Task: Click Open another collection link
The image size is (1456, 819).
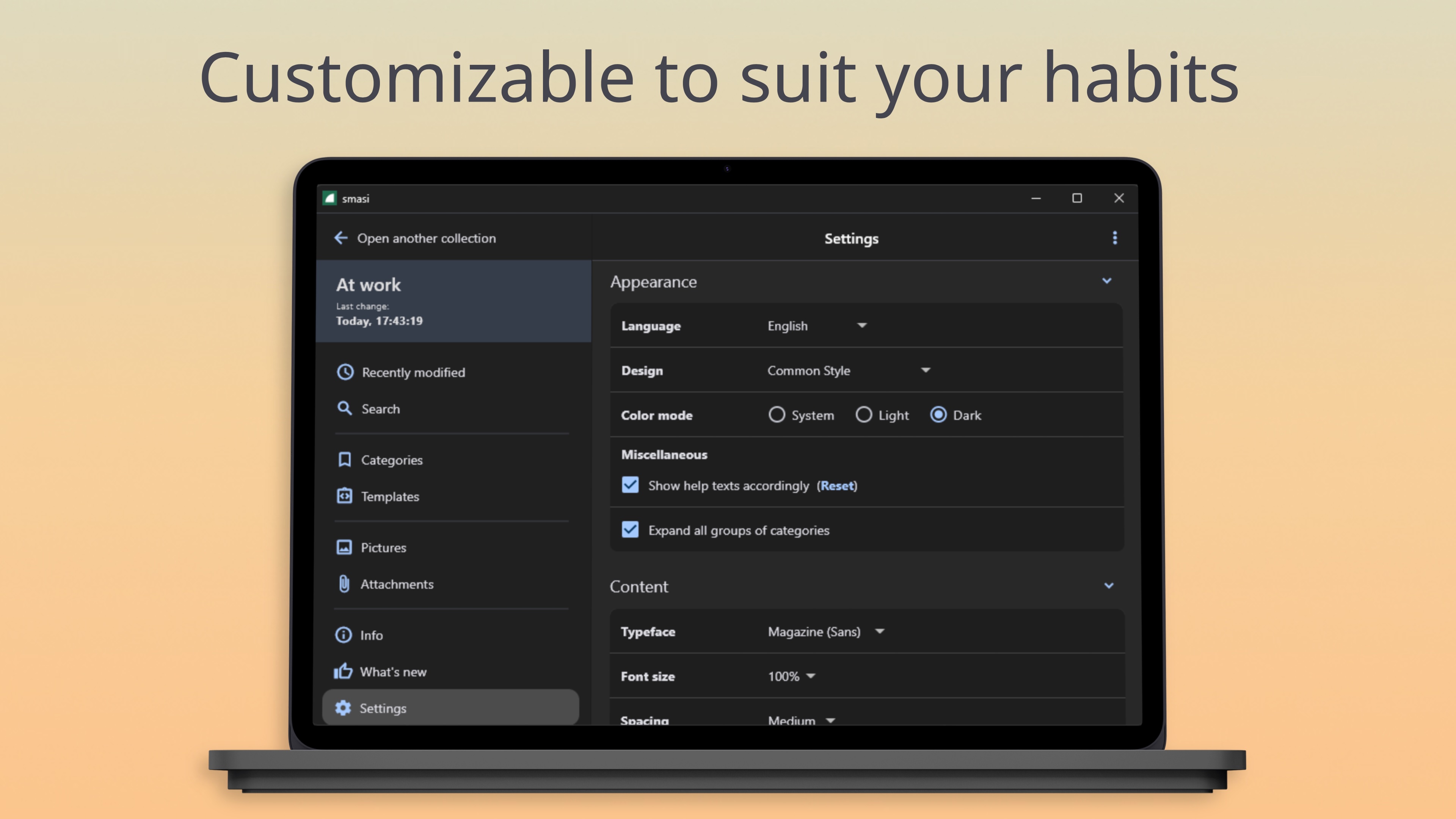Action: click(426, 238)
